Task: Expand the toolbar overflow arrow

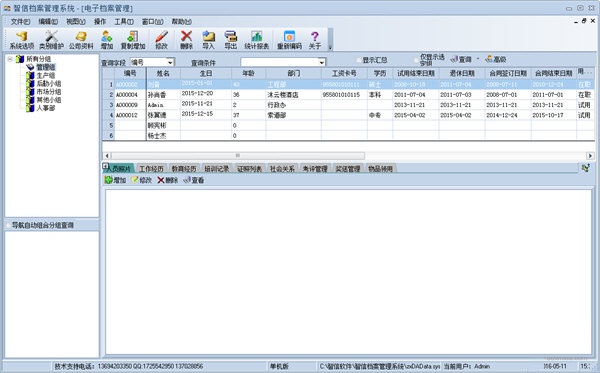Action: point(330,48)
